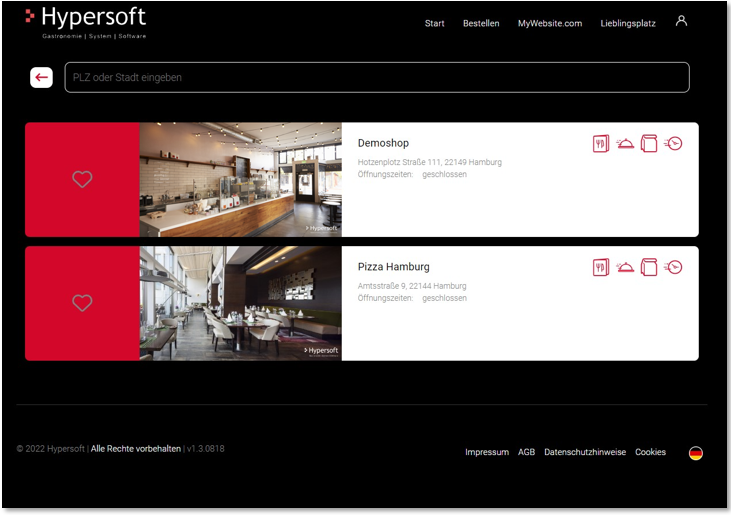Open the user account profile icon

coord(681,21)
